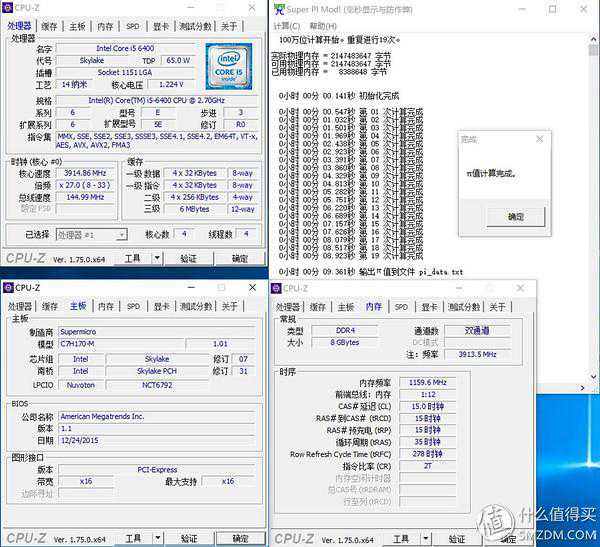Open 工具 dropdown arrow in the 处理器 window
This screenshot has height=547, width=600.
[x=159, y=259]
